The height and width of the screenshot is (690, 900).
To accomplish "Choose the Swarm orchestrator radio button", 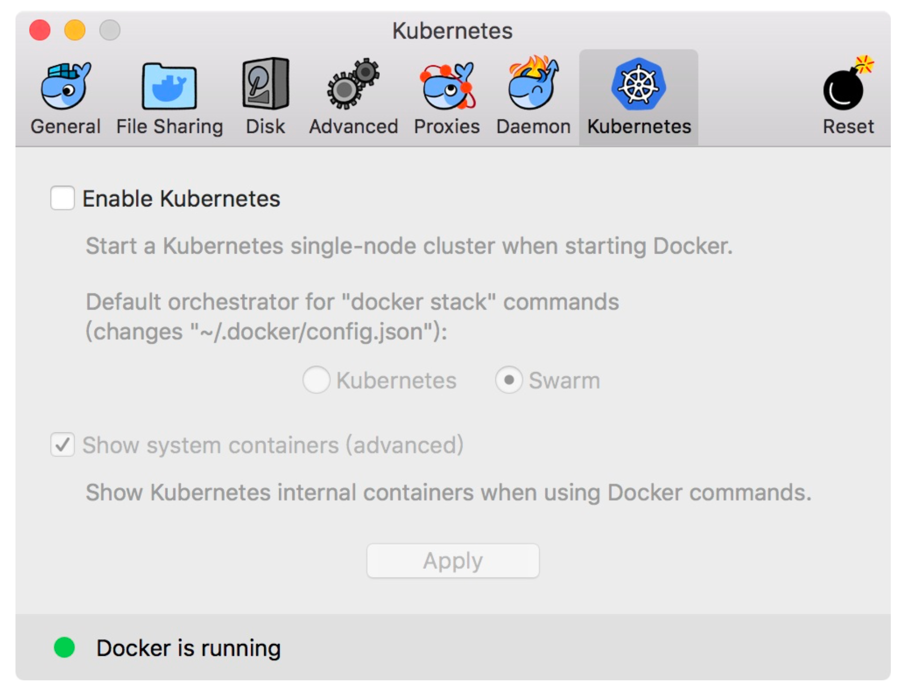I will [x=509, y=381].
